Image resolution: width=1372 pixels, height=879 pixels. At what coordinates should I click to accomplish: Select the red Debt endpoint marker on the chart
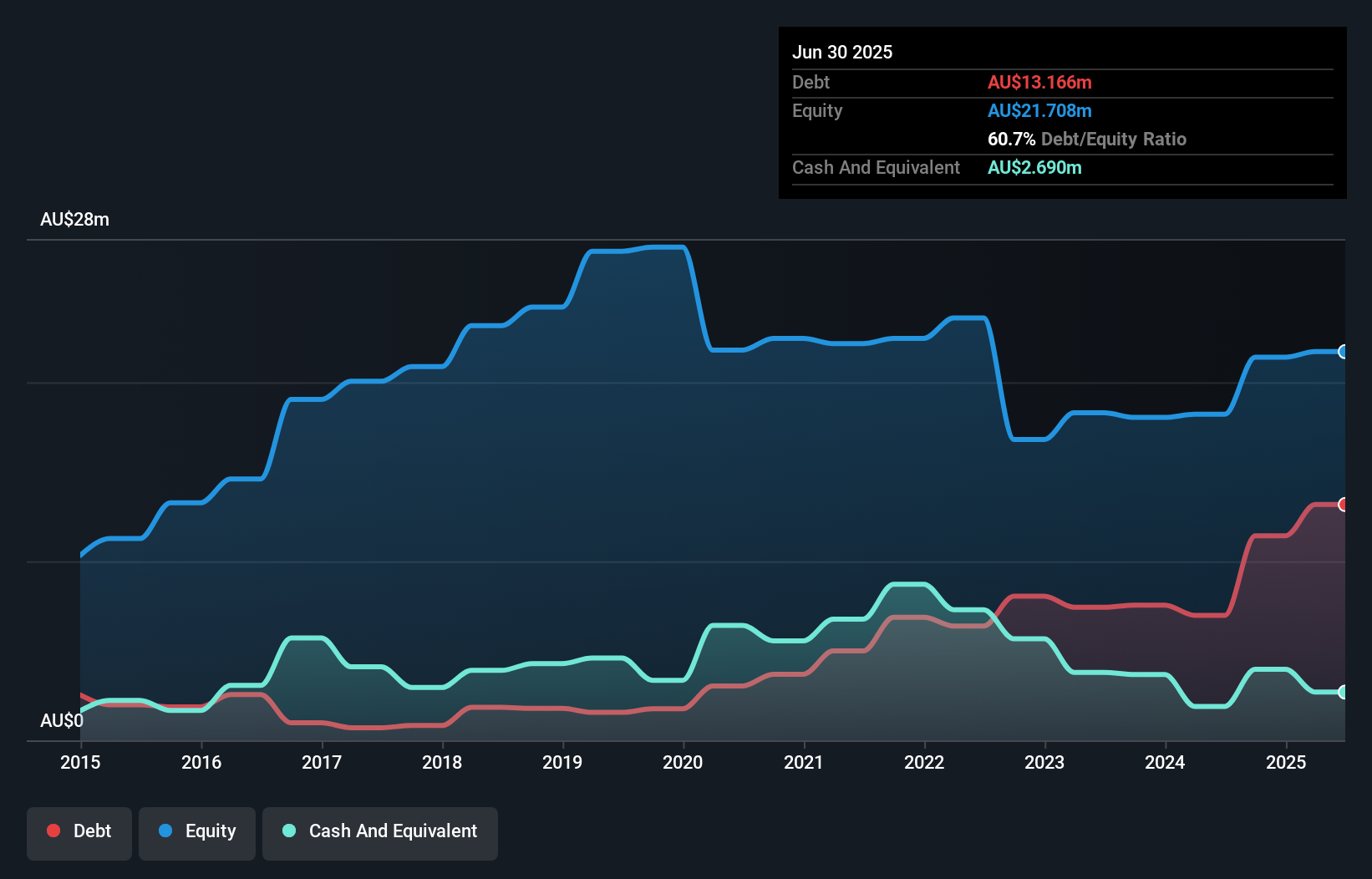click(1343, 503)
